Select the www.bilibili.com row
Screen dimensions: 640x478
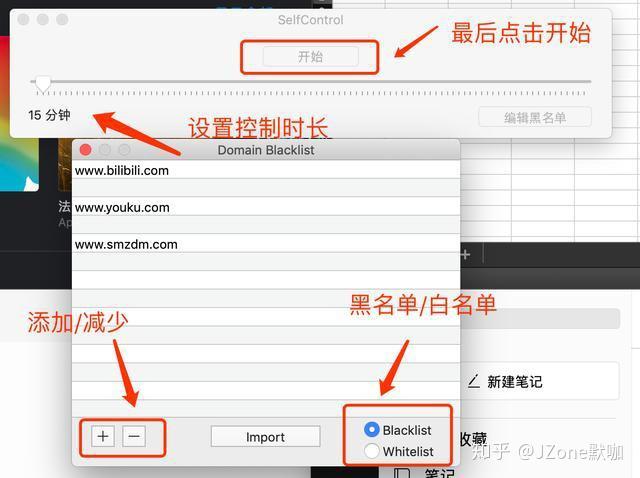[266, 170]
